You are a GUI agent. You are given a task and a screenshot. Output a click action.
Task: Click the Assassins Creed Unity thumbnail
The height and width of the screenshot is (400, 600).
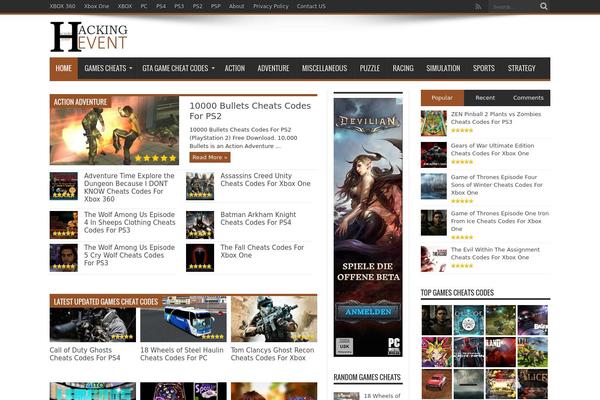click(200, 186)
